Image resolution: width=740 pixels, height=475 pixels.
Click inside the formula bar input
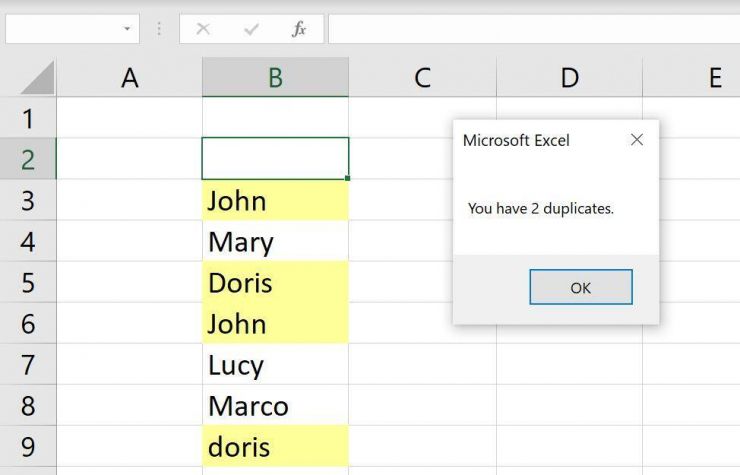(530, 29)
